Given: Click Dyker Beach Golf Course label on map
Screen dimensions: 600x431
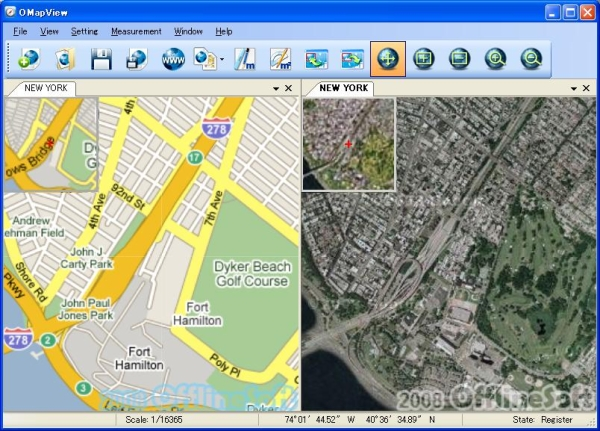Looking at the screenshot, I should coord(252,274).
